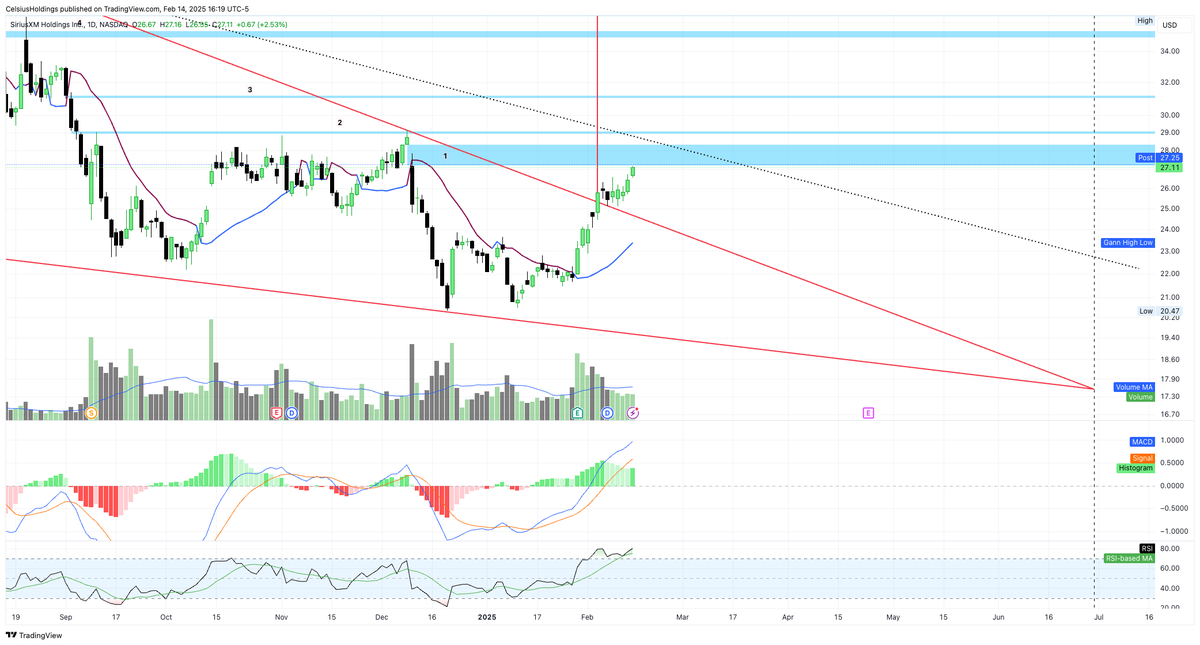
Task: Click the 2025 date axis label
Action: (x=487, y=619)
